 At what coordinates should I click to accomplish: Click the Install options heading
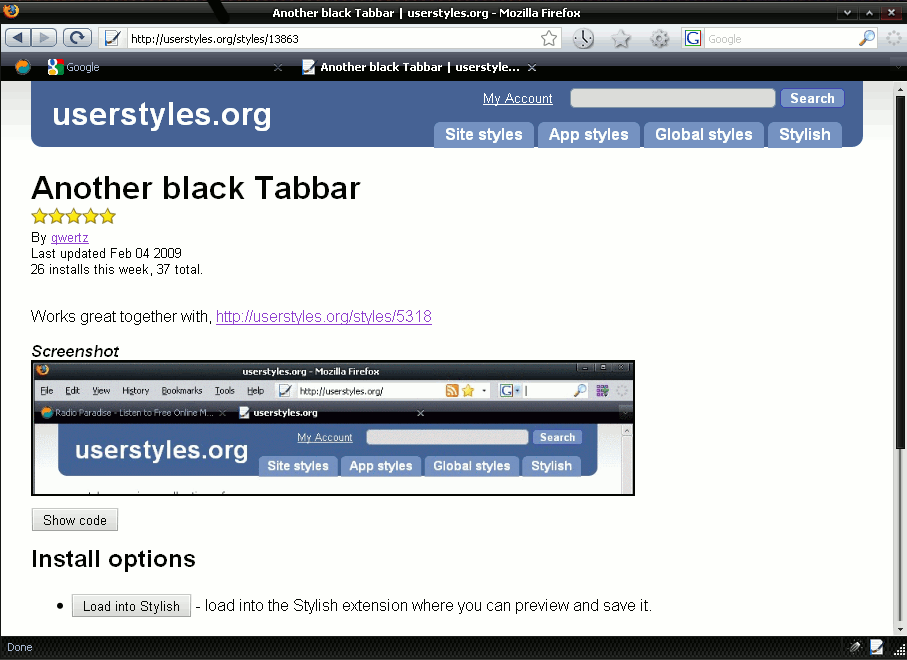point(113,559)
